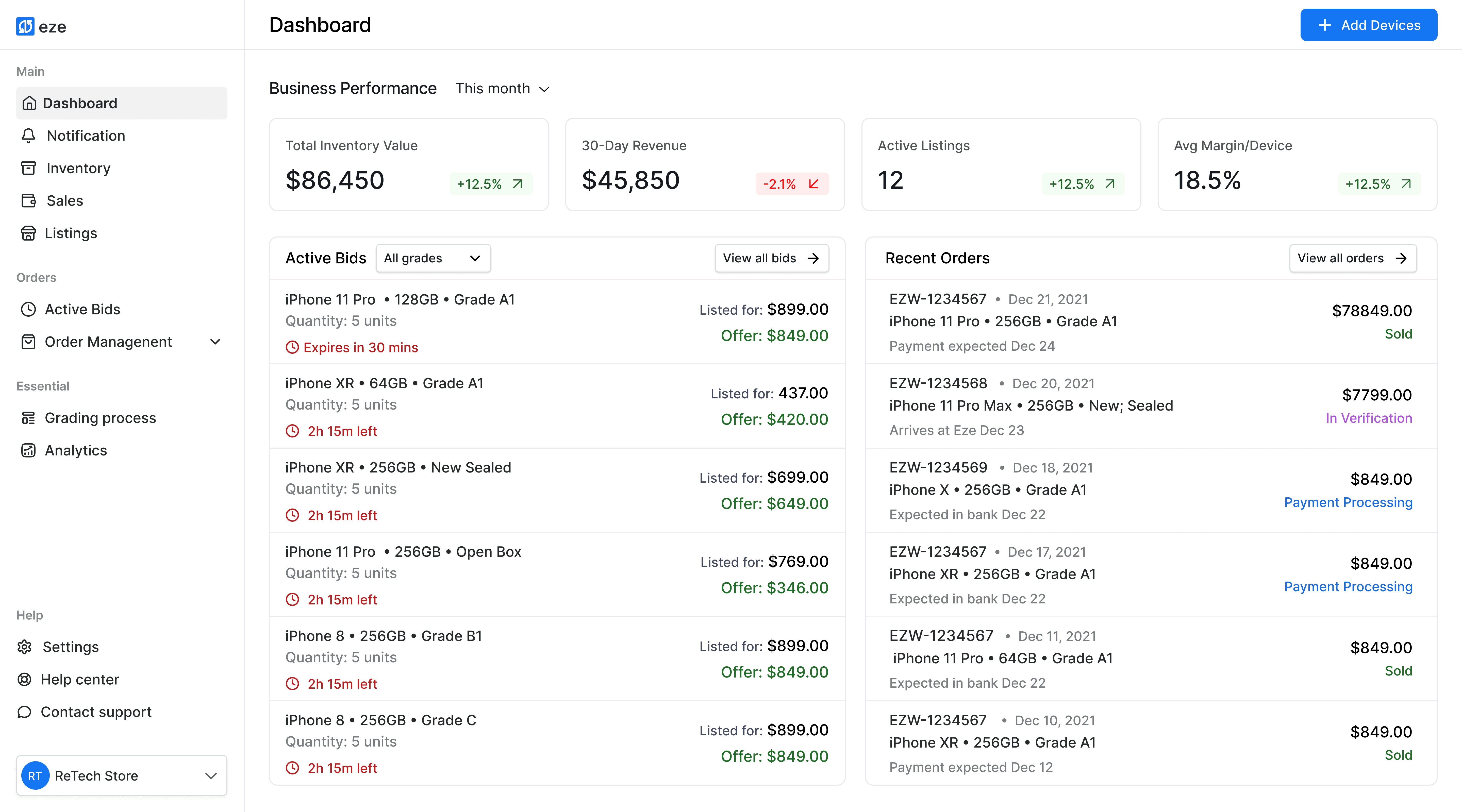Open the All grades filter dropdown

[x=433, y=258]
